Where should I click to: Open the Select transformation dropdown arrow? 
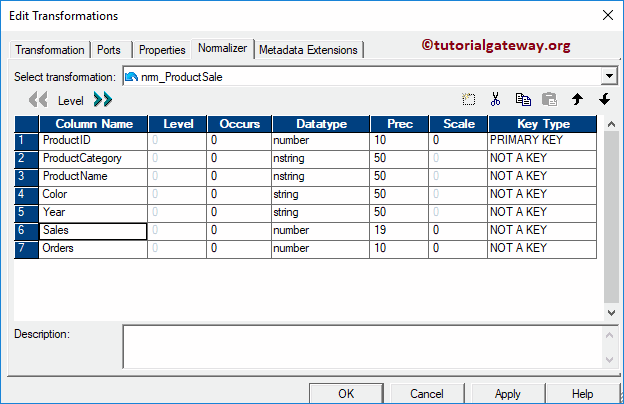(x=609, y=76)
